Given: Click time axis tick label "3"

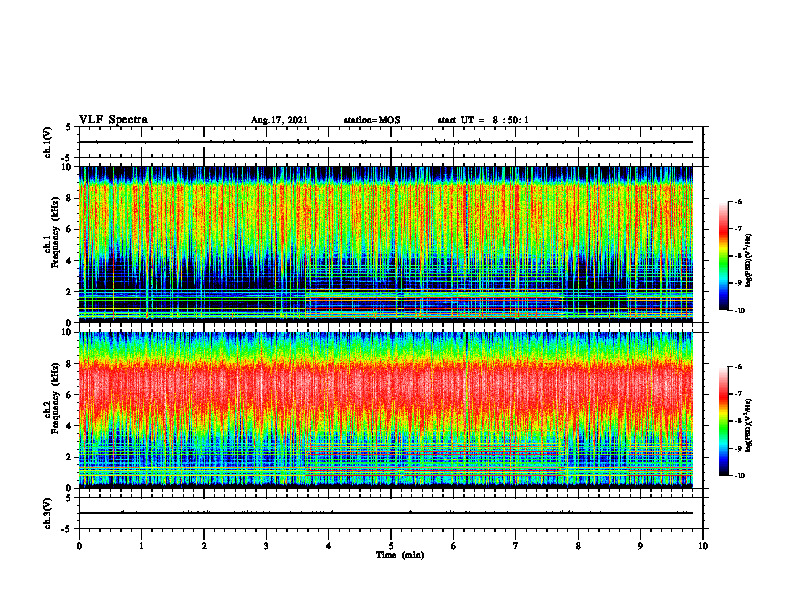Looking at the screenshot, I should click(x=266, y=546).
